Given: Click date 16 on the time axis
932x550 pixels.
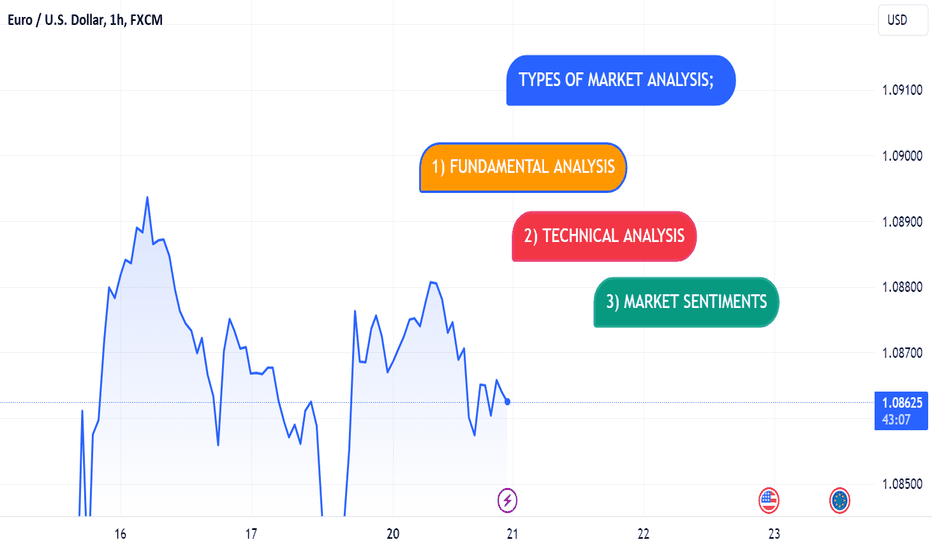Looking at the screenshot, I should 120,534.
